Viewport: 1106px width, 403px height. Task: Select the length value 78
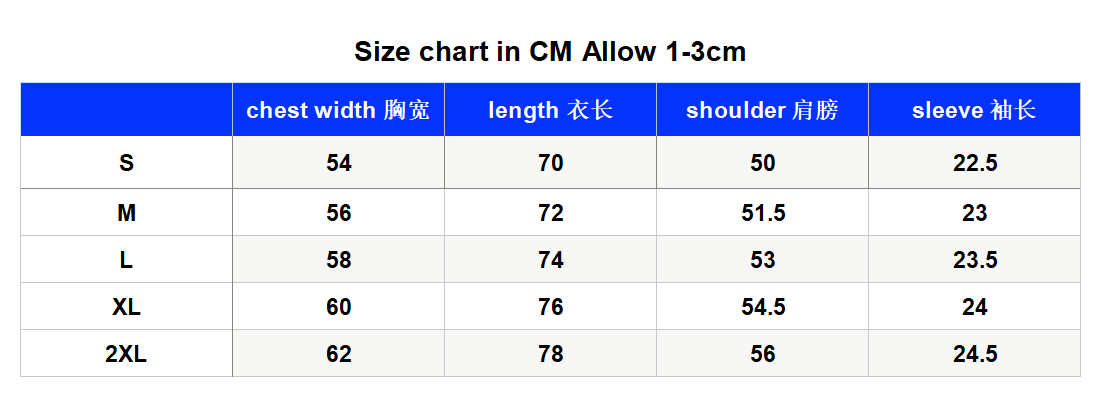(550, 354)
